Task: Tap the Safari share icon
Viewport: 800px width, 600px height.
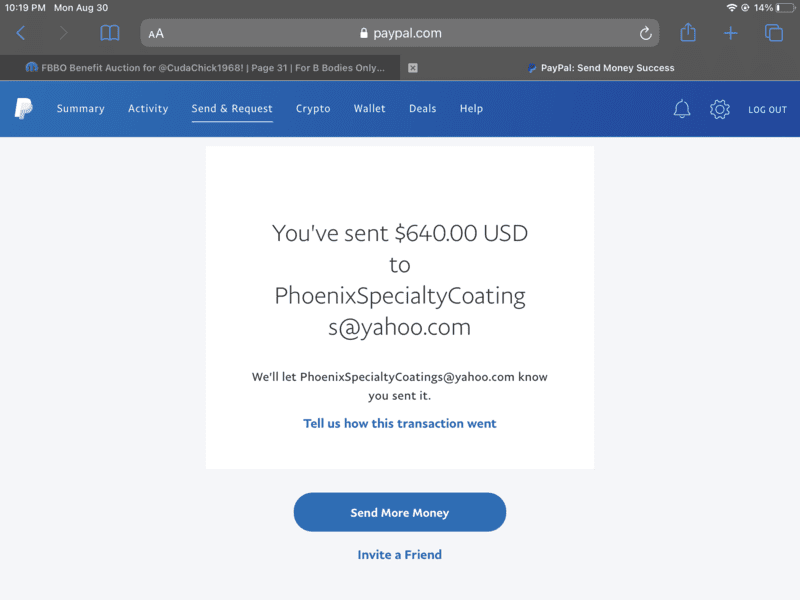Action: tap(688, 33)
